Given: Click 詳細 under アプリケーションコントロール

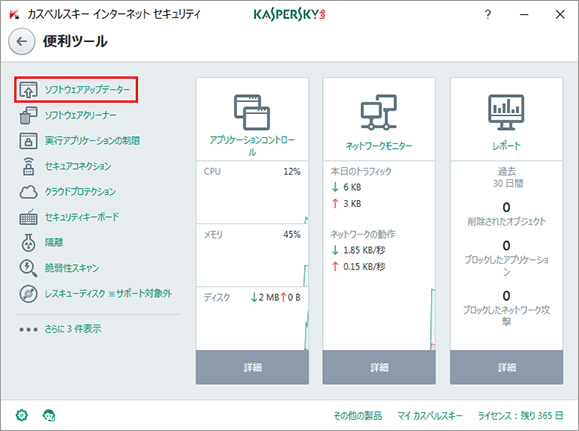Looking at the screenshot, I should [x=252, y=367].
